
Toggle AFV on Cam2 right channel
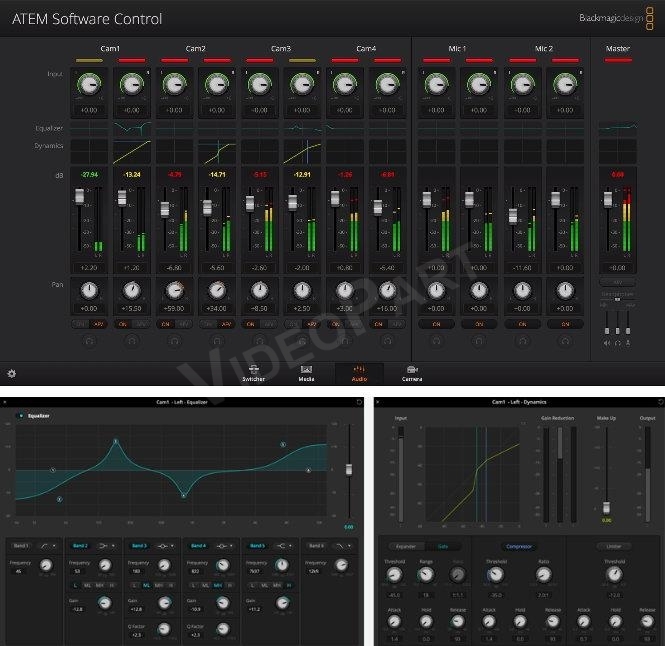(226, 324)
